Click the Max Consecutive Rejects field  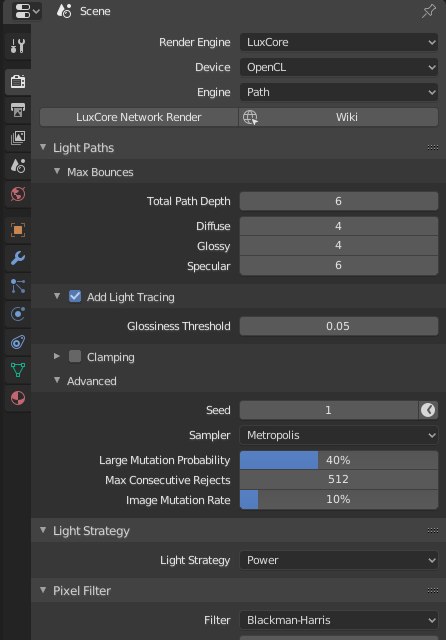click(x=339, y=480)
